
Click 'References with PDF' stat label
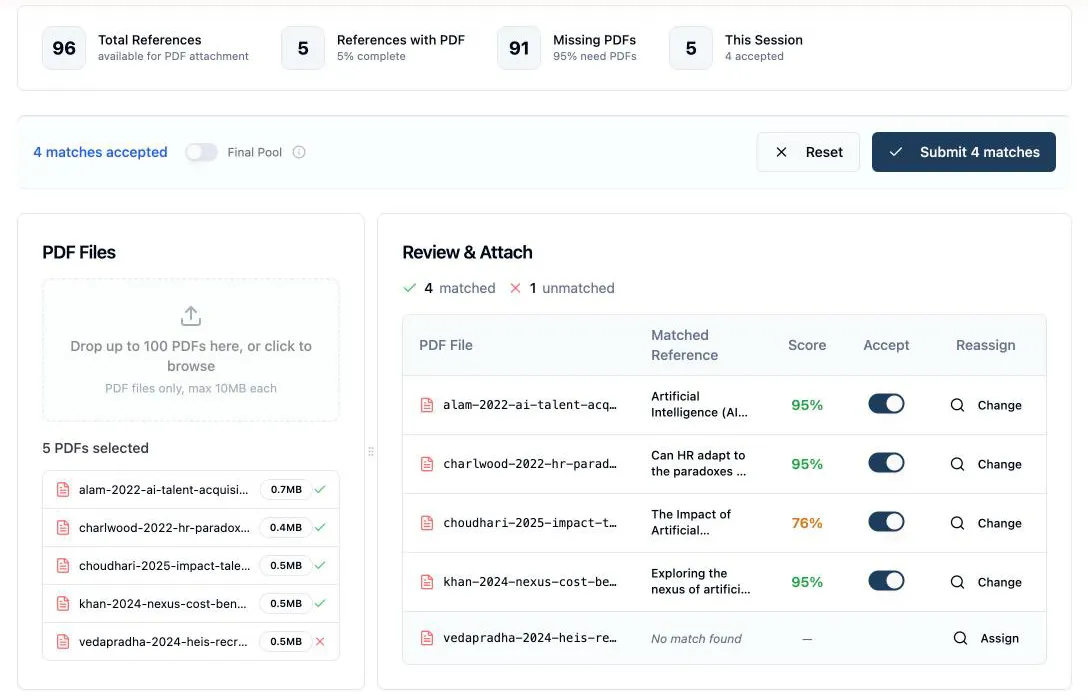point(401,40)
